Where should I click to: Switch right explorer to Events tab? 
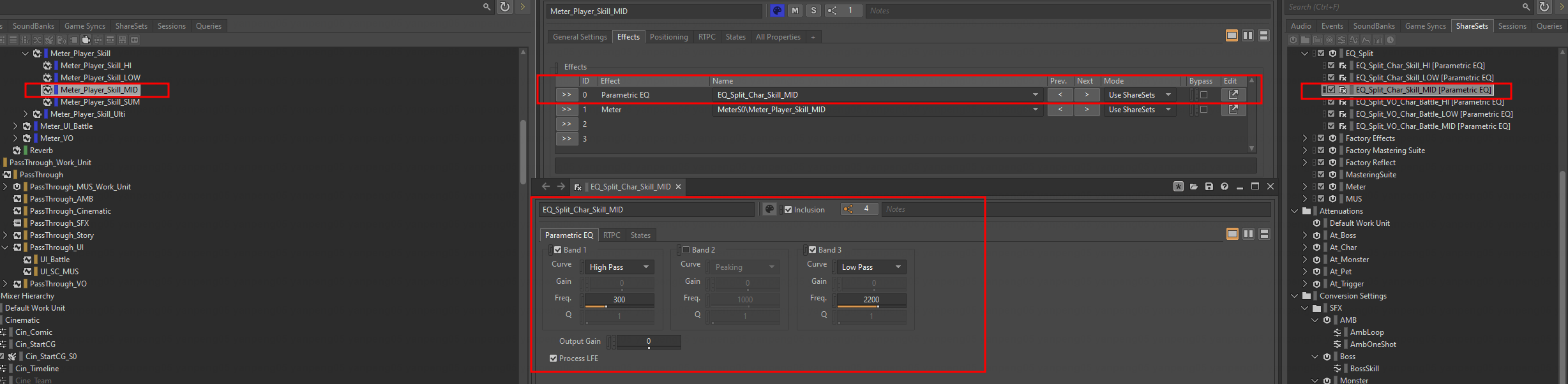1332,26
